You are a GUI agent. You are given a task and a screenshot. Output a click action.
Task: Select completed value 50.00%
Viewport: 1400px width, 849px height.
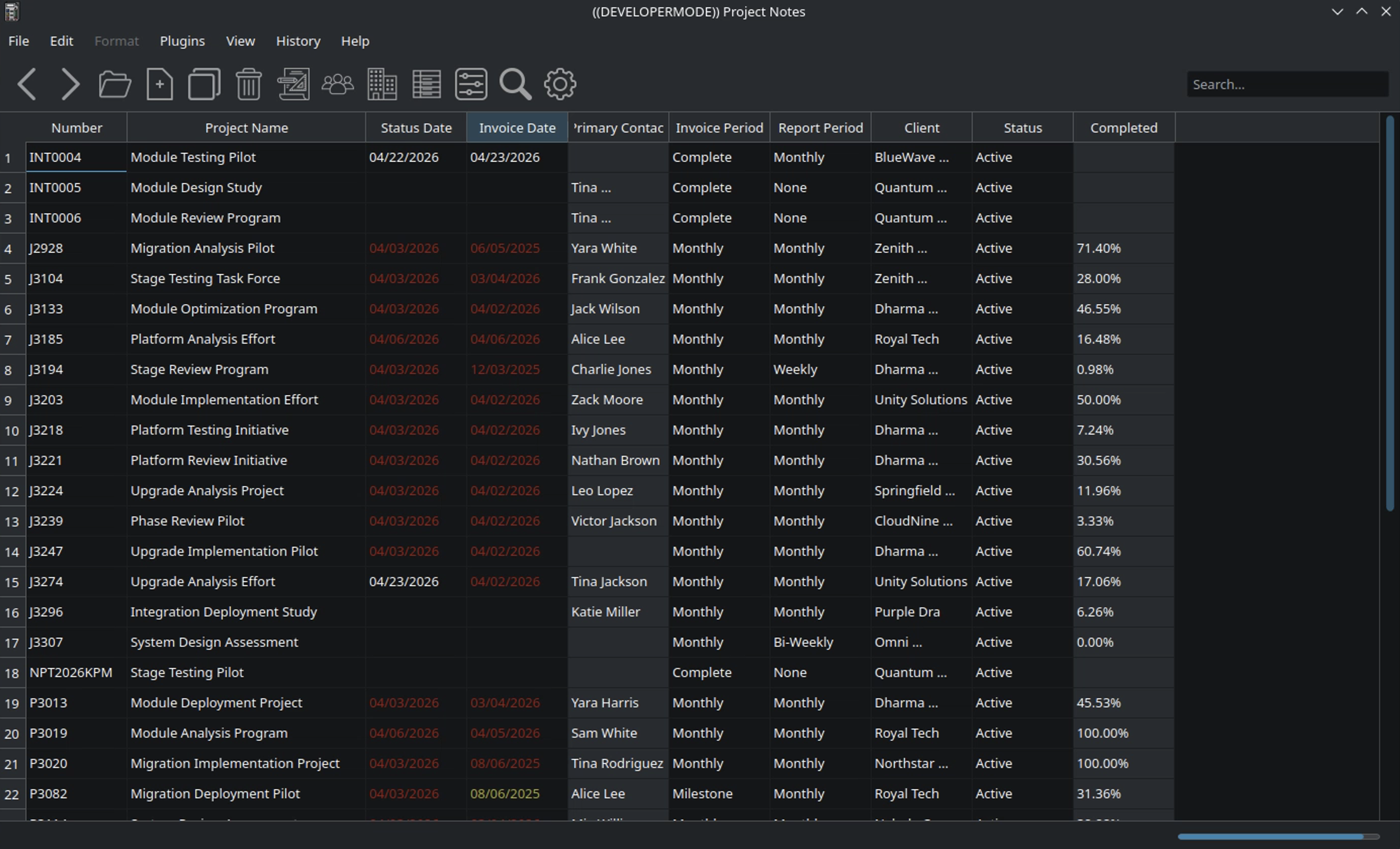(x=1124, y=400)
